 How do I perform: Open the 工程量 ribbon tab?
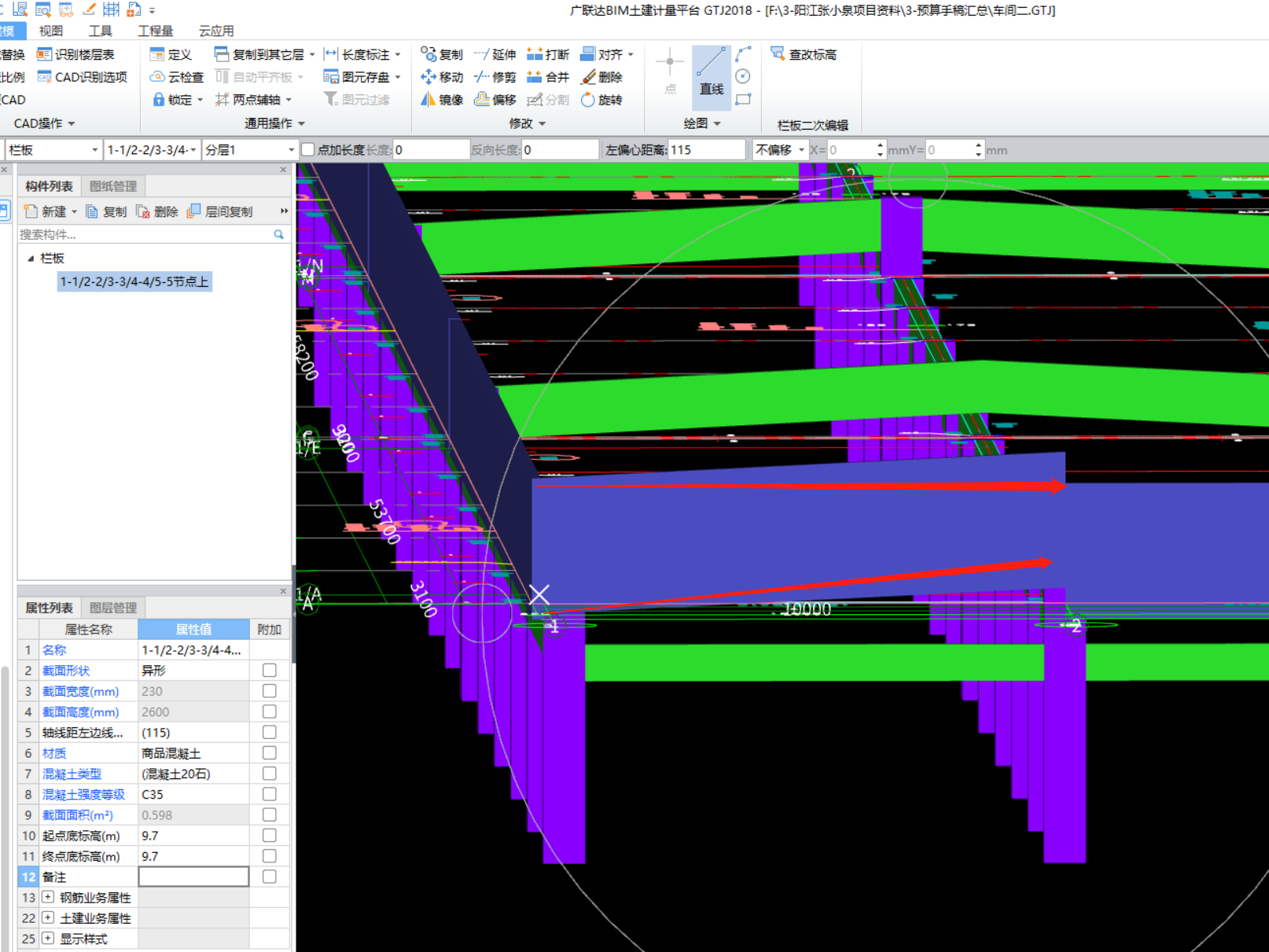click(x=156, y=31)
